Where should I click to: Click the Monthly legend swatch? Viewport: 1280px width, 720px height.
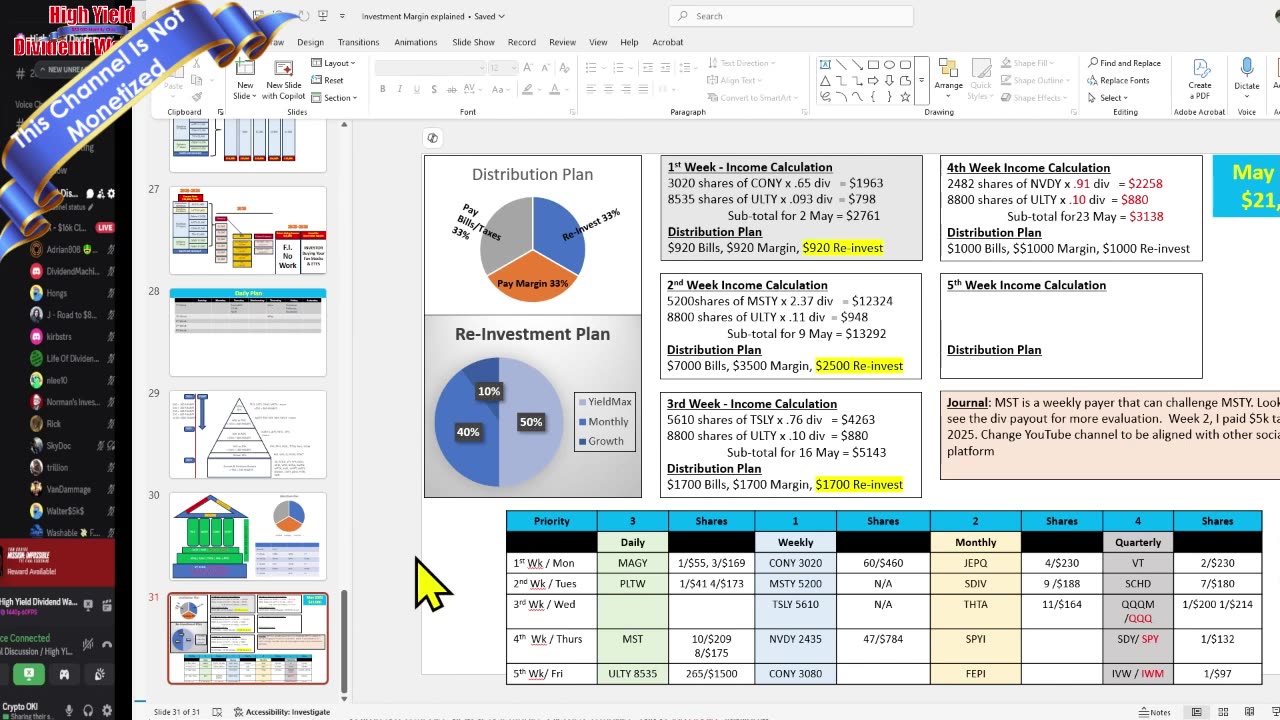point(583,422)
